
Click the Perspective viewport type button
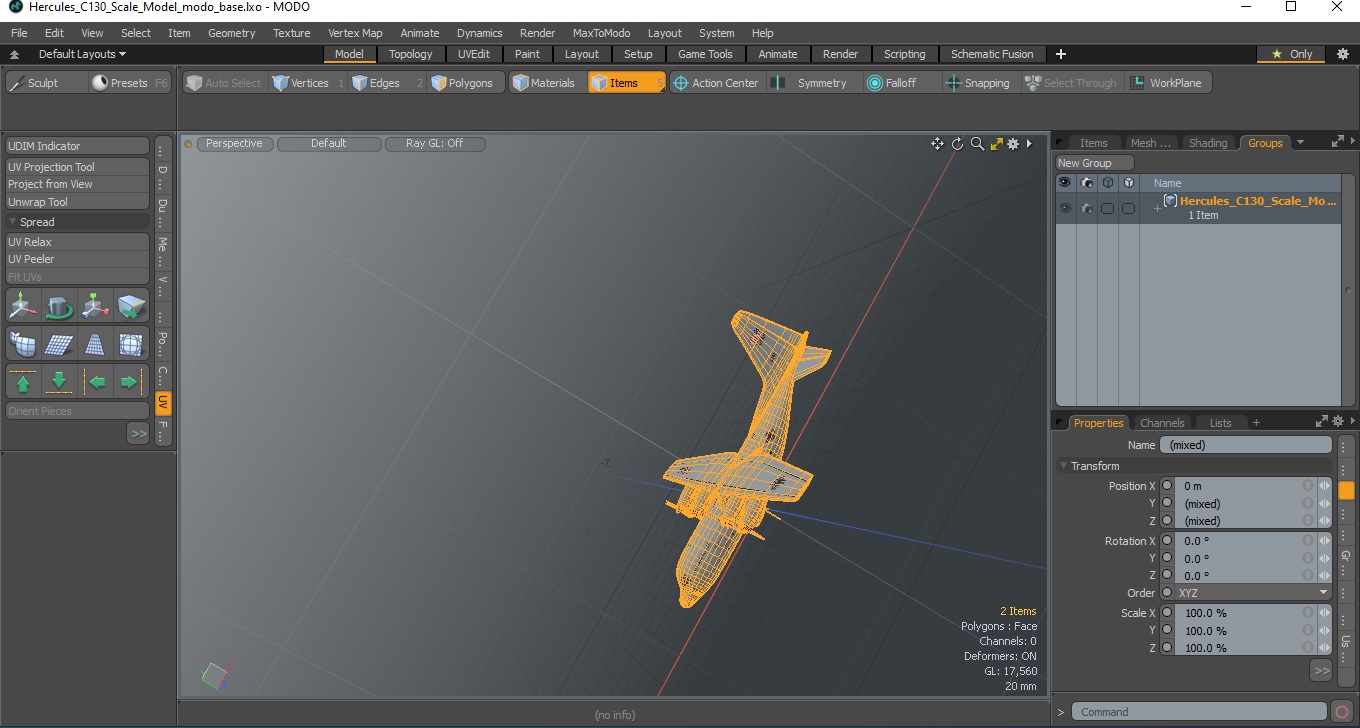(235, 144)
